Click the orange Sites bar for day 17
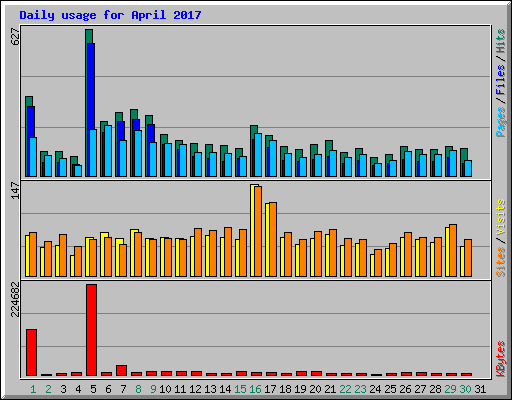Image resolution: width=512 pixels, height=400 pixels. tap(273, 239)
